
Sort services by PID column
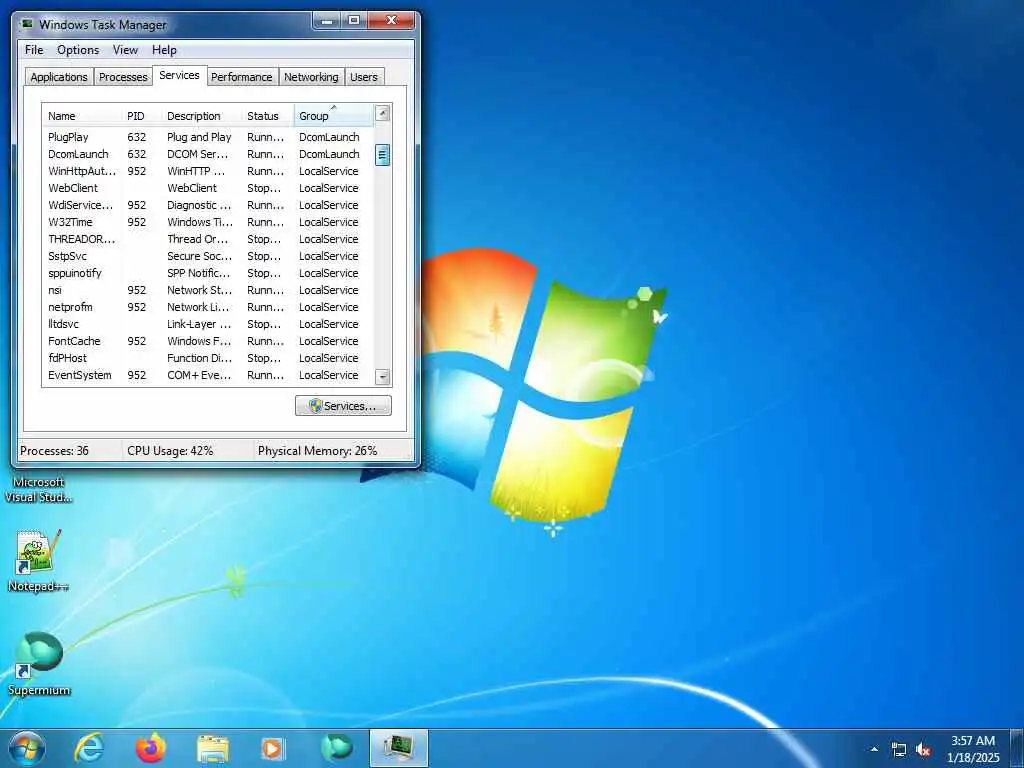[141, 116]
